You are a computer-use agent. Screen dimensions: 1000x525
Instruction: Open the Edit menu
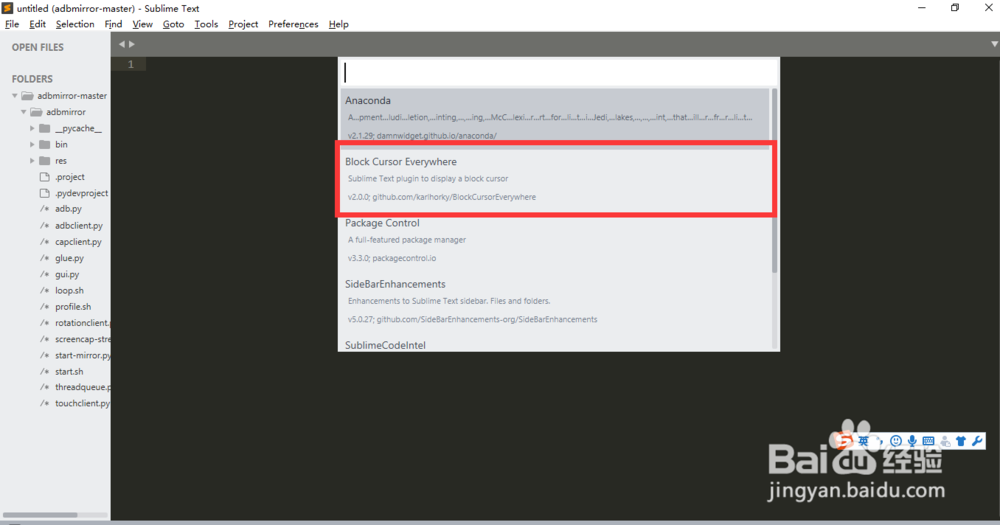[x=38, y=24]
